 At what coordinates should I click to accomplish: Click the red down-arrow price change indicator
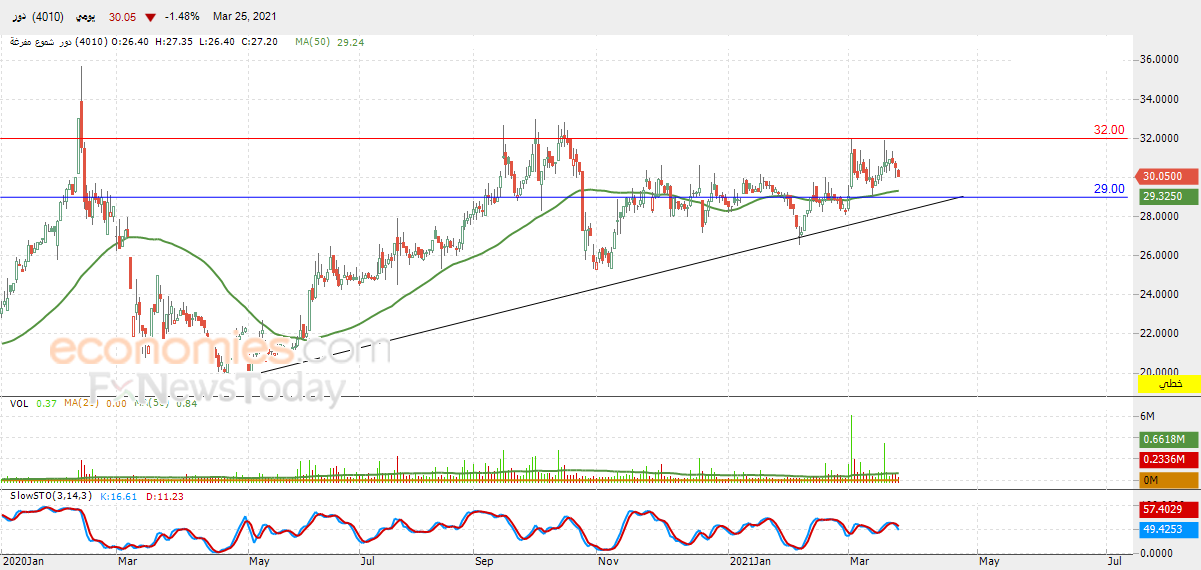(x=150, y=17)
